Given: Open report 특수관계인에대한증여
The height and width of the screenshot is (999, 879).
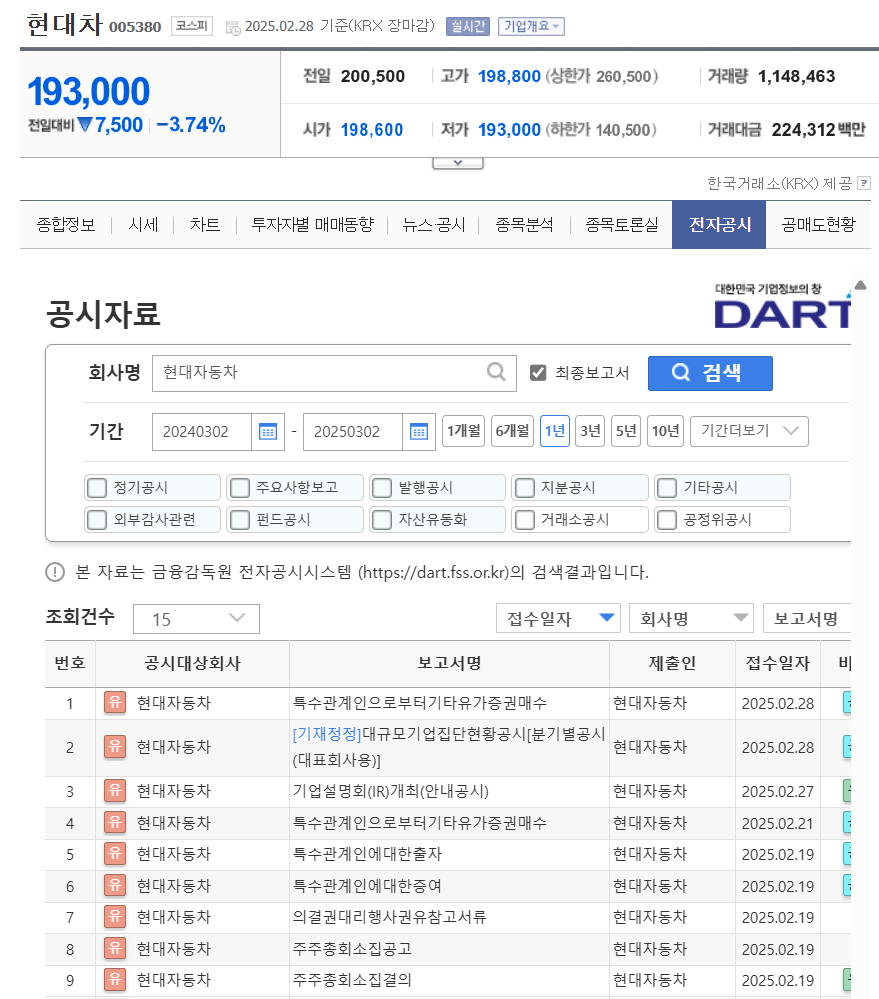Looking at the screenshot, I should (x=368, y=886).
